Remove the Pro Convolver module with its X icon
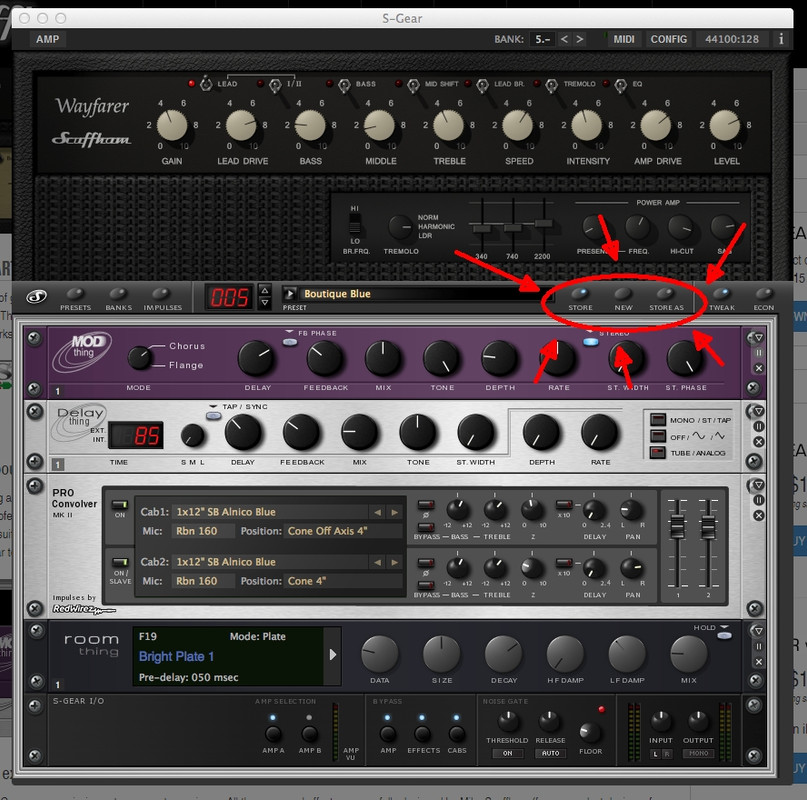The height and width of the screenshot is (800, 807). point(759,515)
